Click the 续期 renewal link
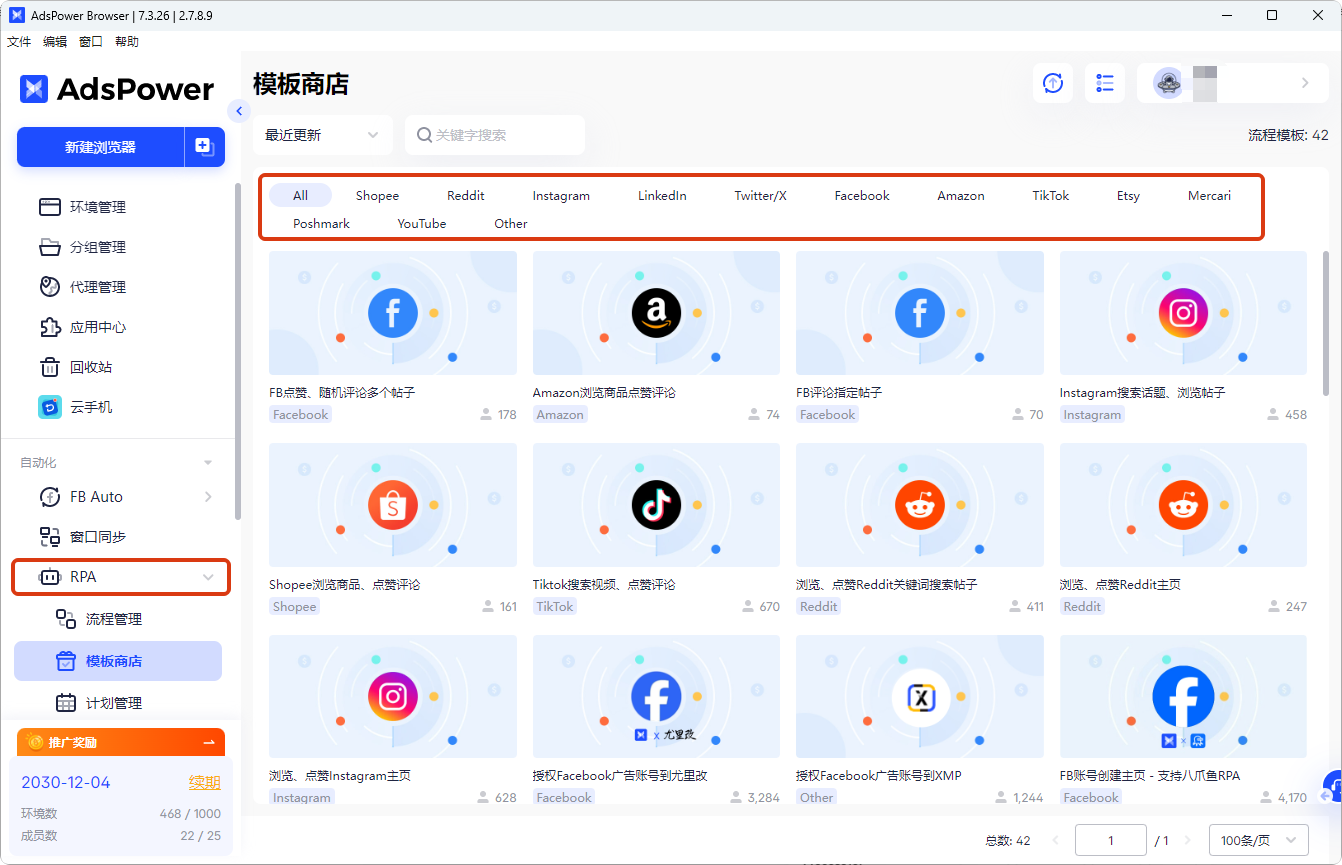The width and height of the screenshot is (1342, 865). point(204,782)
